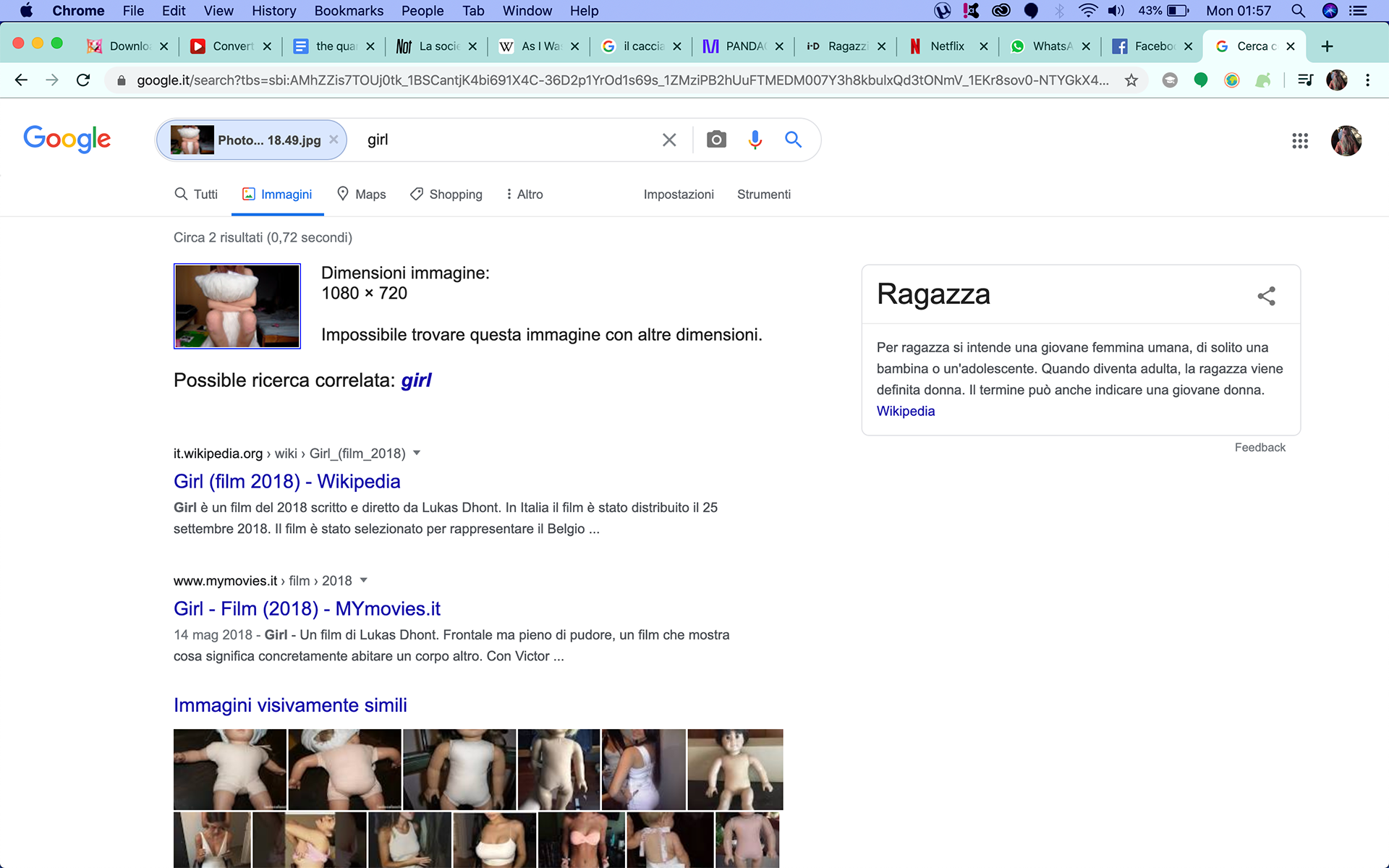
Task: Open the Google apps grid
Action: pos(1300,141)
